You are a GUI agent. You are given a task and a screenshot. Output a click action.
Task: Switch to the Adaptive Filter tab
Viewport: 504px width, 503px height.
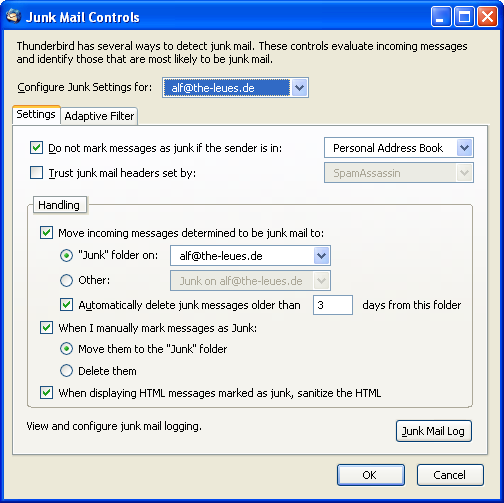coord(99,116)
